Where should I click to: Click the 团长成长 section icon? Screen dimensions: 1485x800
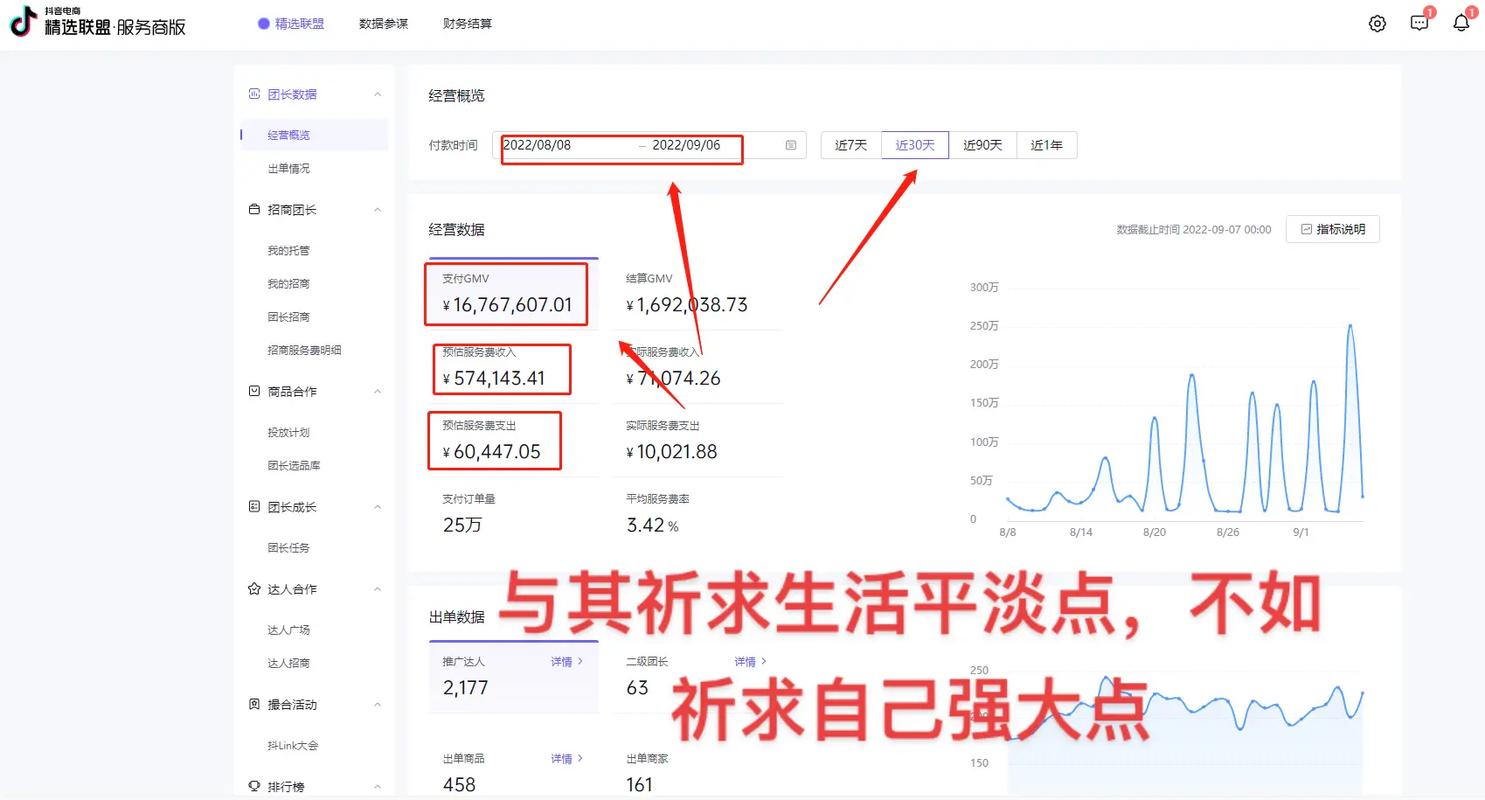254,507
